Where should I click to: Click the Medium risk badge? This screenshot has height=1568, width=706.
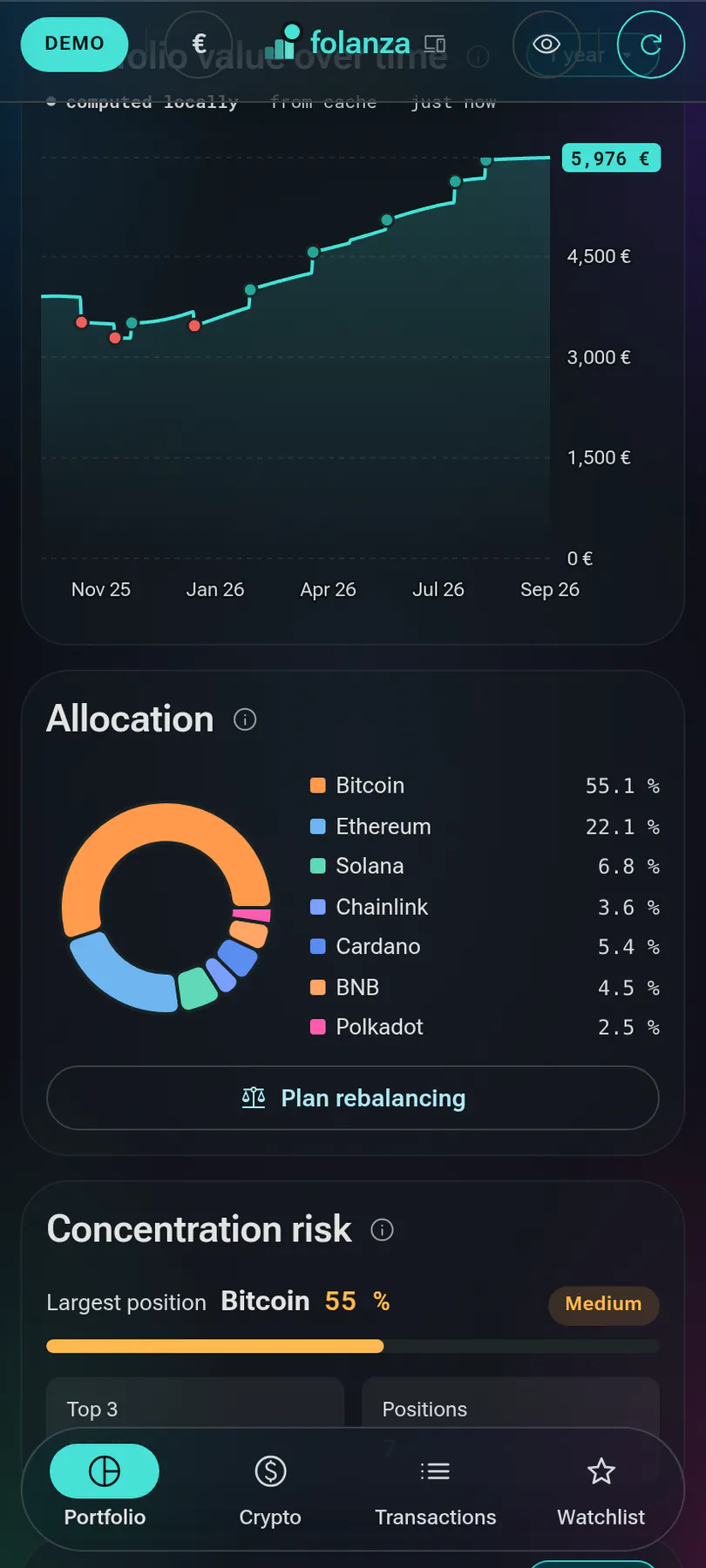click(603, 1304)
